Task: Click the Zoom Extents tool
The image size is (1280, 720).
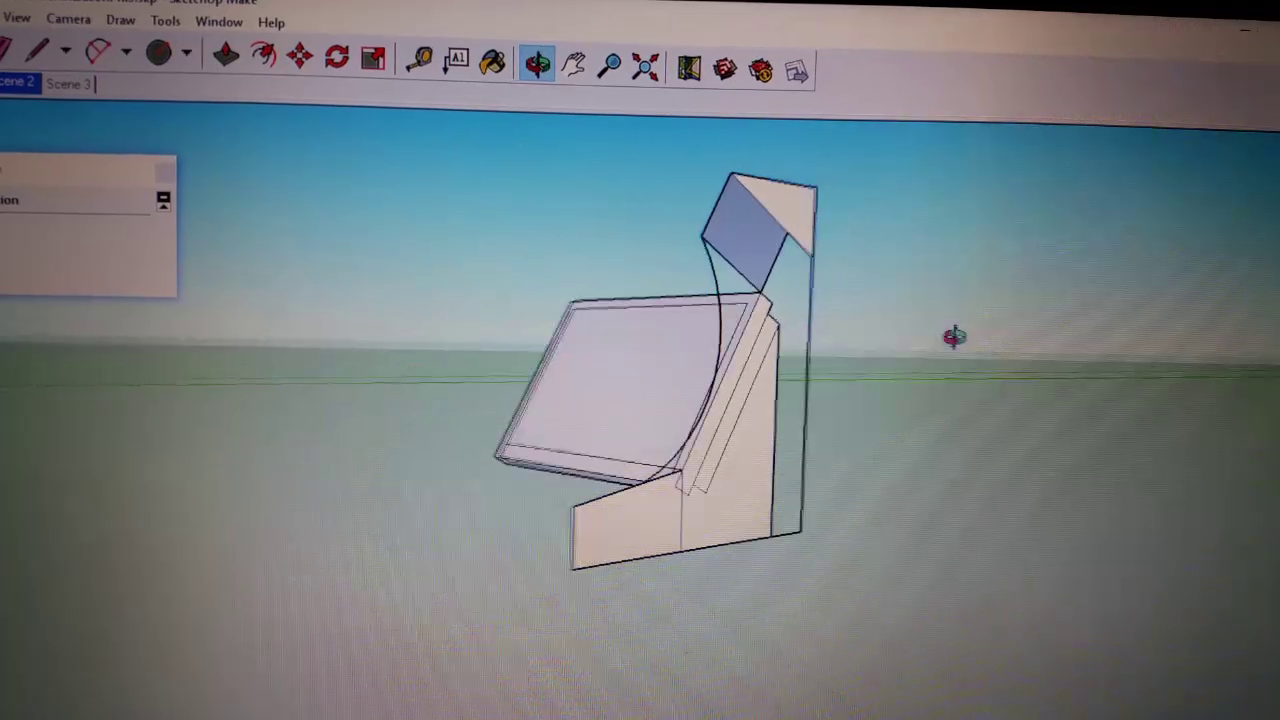Action: pyautogui.click(x=646, y=68)
